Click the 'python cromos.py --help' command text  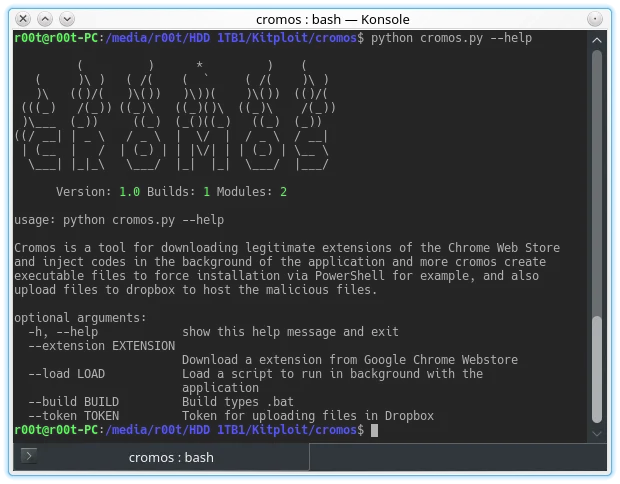pos(451,38)
